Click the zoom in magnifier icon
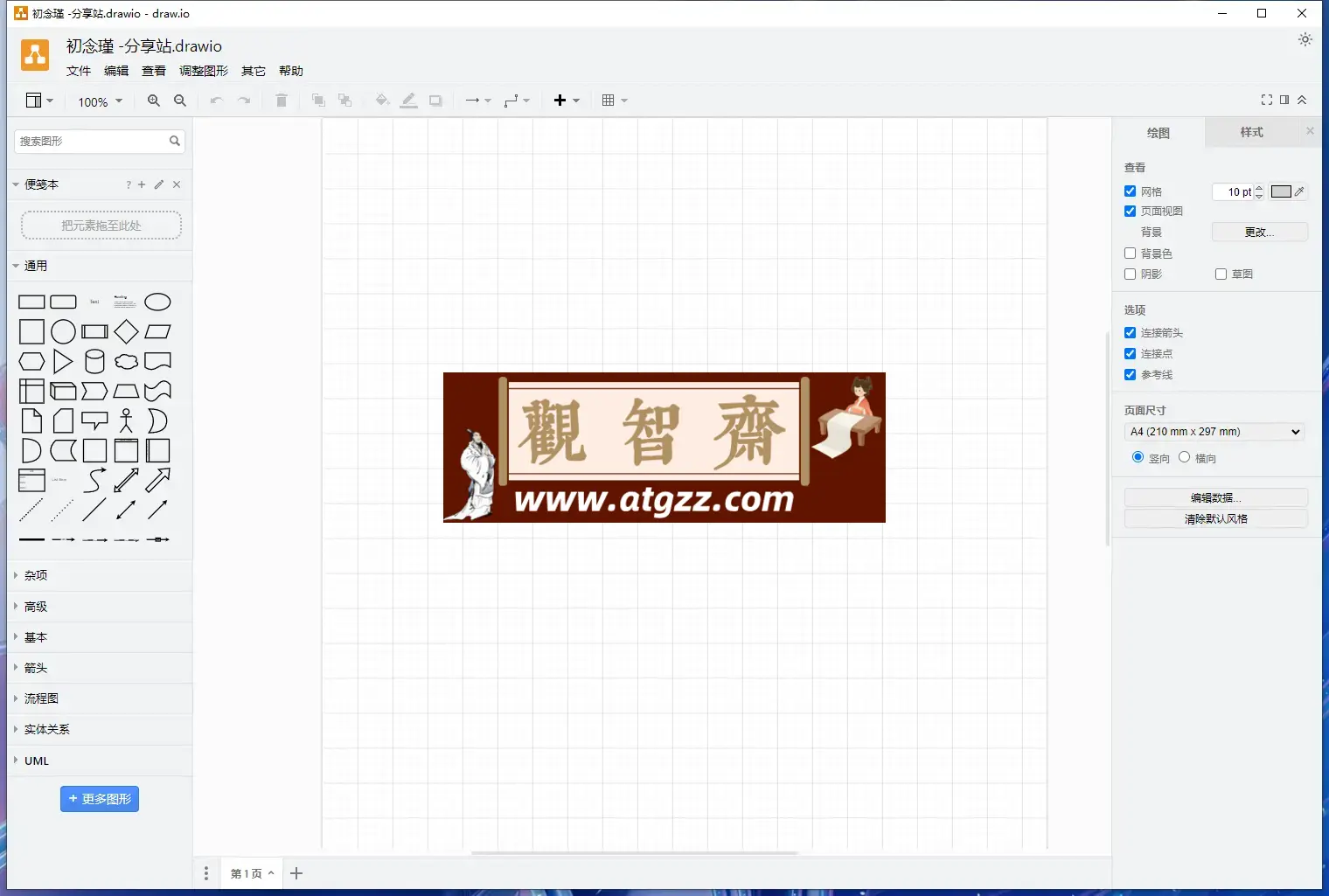This screenshot has width=1329, height=896. pyautogui.click(x=154, y=101)
